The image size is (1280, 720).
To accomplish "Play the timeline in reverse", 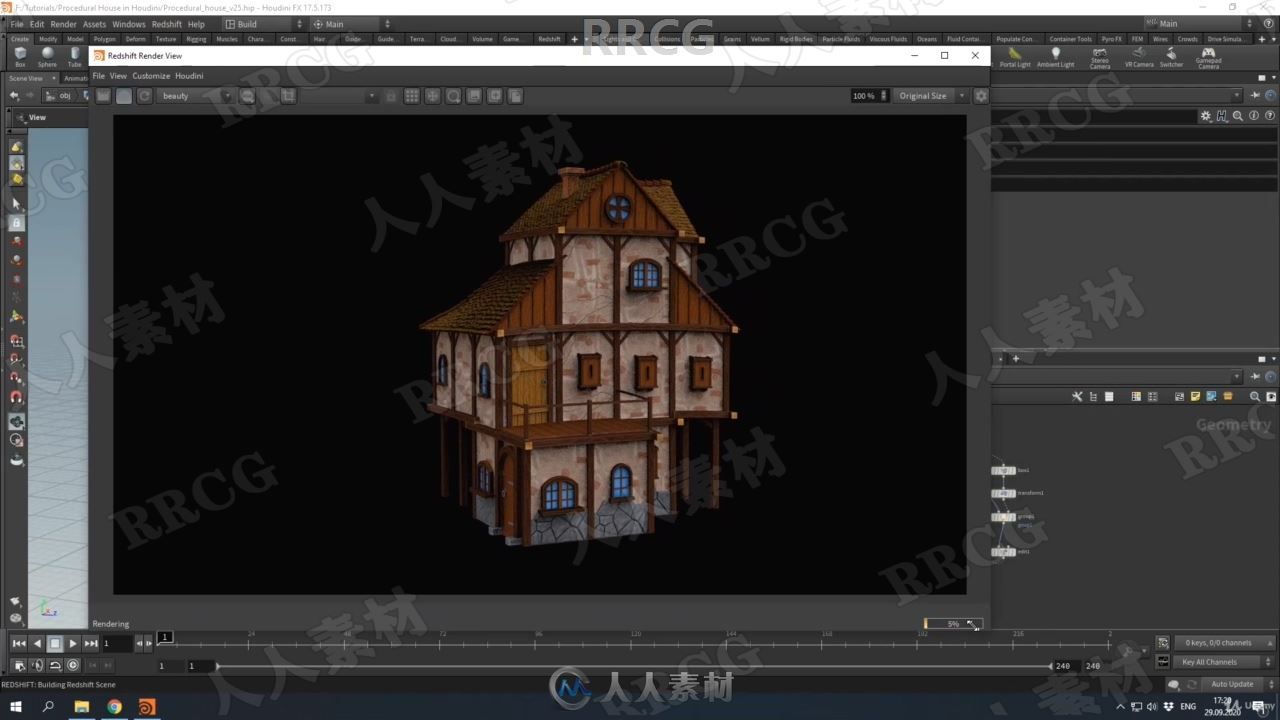I will pyautogui.click(x=37, y=644).
